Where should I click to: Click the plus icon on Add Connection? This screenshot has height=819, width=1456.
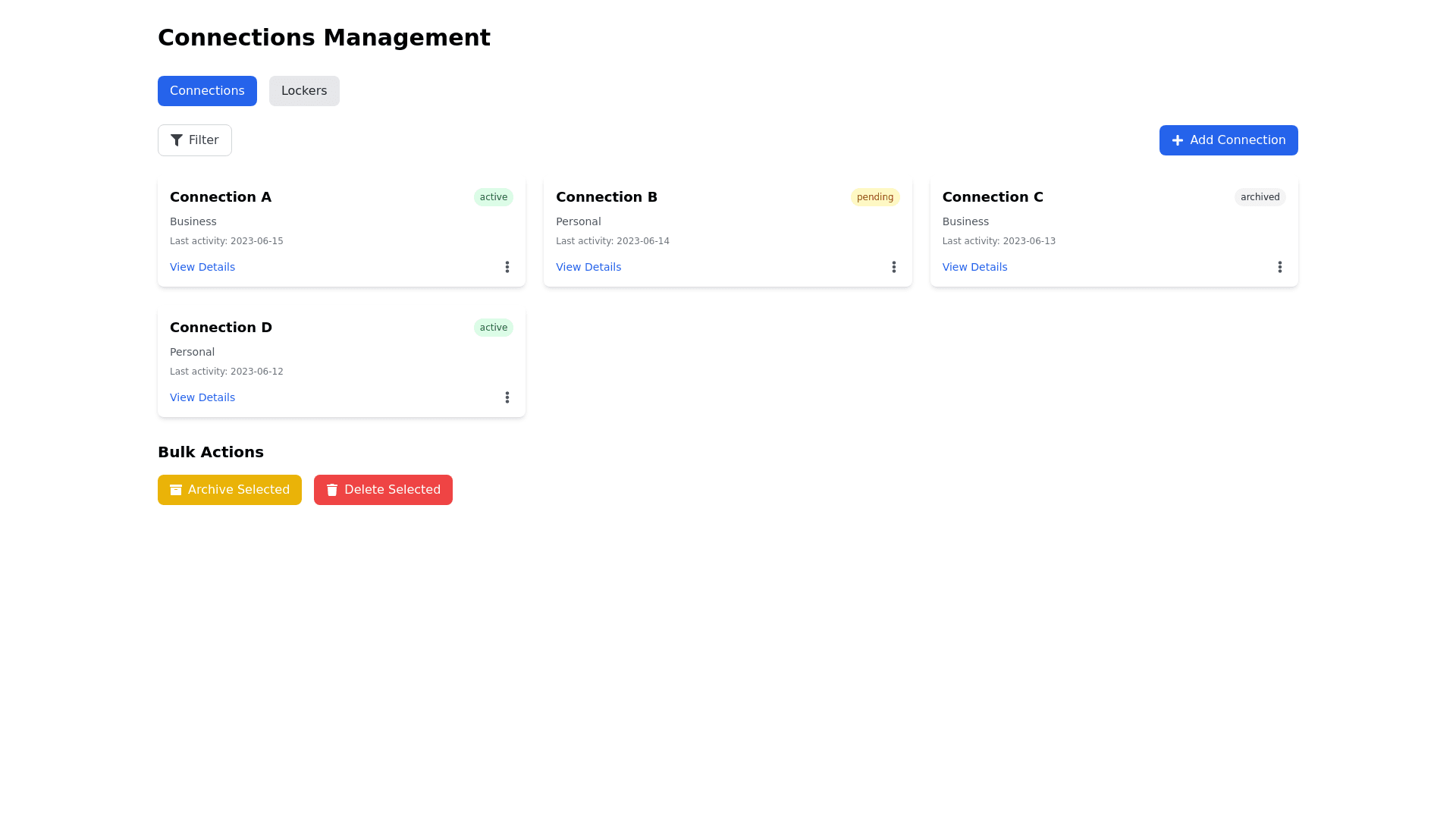click(1177, 140)
